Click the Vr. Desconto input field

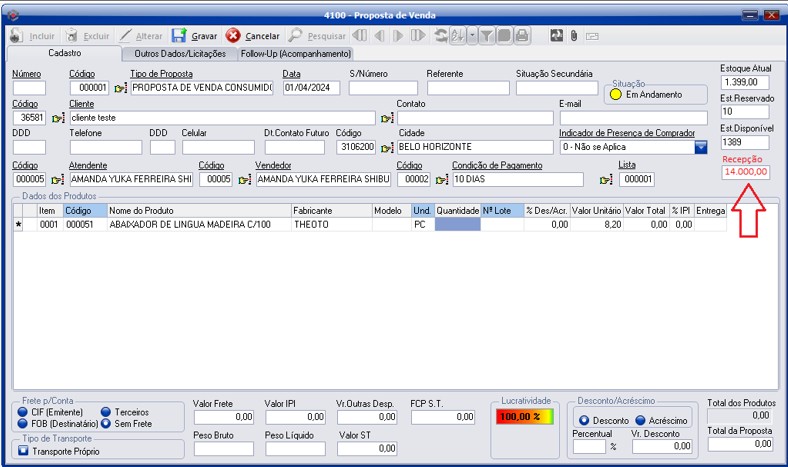point(662,447)
